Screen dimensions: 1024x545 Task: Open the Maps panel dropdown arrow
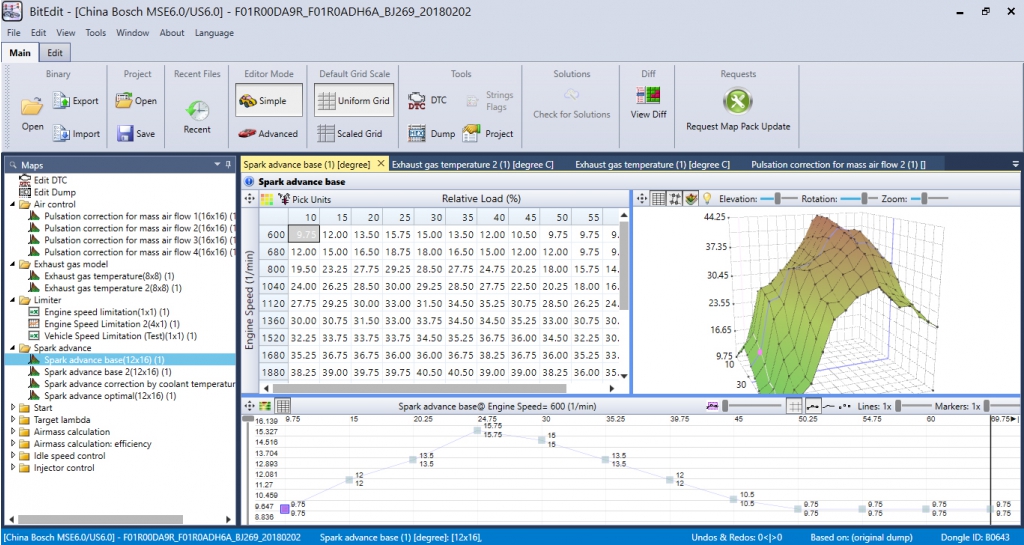(x=217, y=165)
